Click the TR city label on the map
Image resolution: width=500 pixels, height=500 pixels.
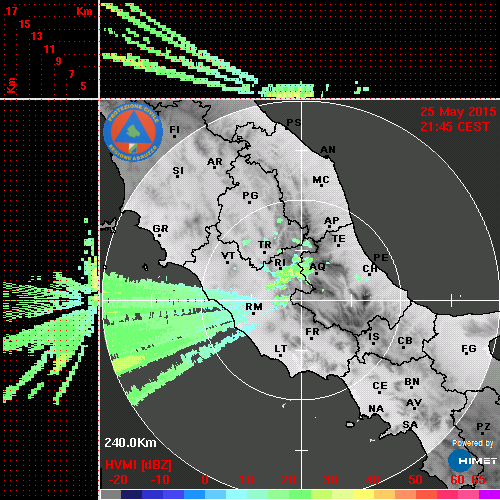tap(265, 245)
